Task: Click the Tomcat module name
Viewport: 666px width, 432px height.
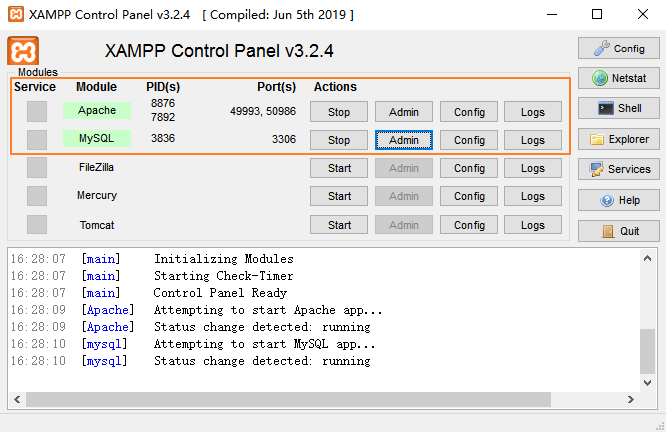Action: tap(97, 225)
